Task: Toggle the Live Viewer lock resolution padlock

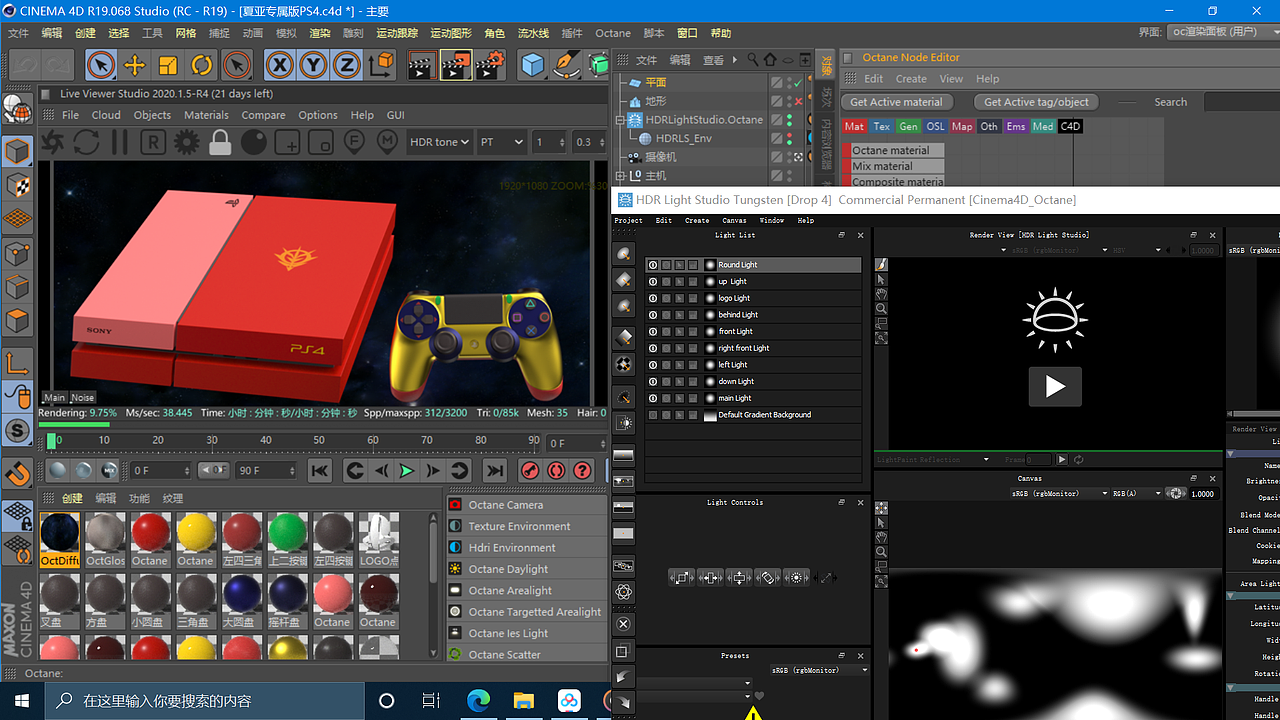Action: tap(220, 142)
